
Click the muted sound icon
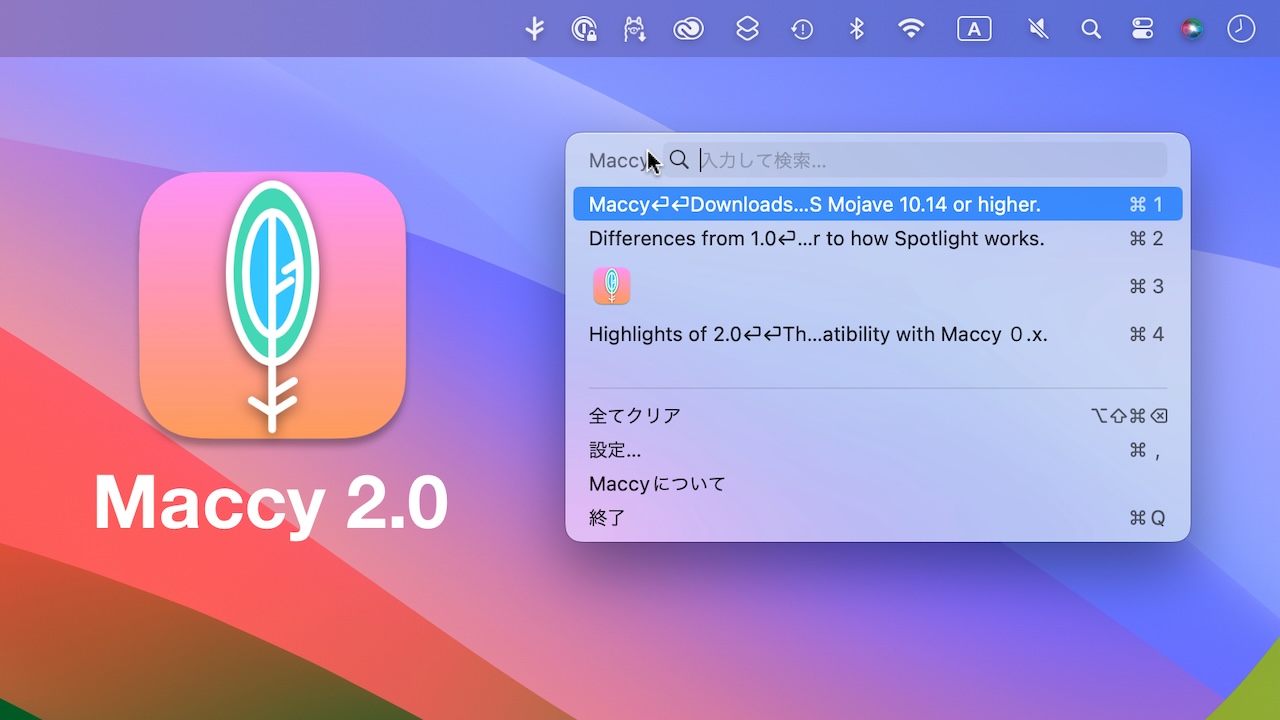coord(1039,29)
